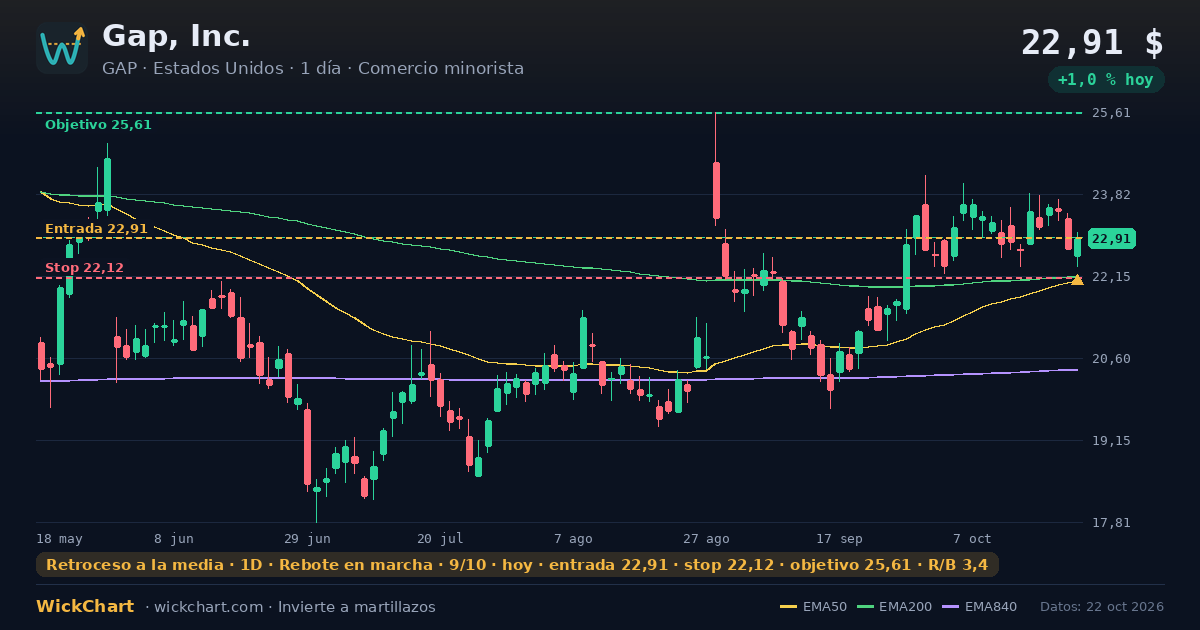Image resolution: width=1200 pixels, height=630 pixels.
Task: Click the '+1,0 % hoy' badge
Action: [1106, 80]
